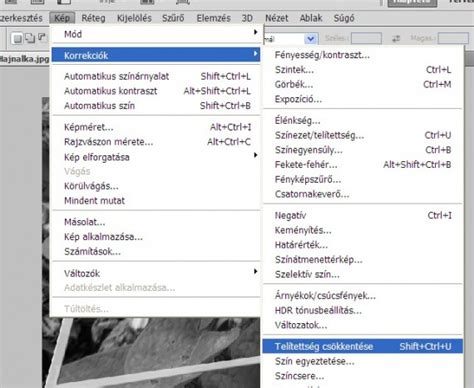Open Expozíció adjustment
This screenshot has width=474, height=388.
point(363,99)
